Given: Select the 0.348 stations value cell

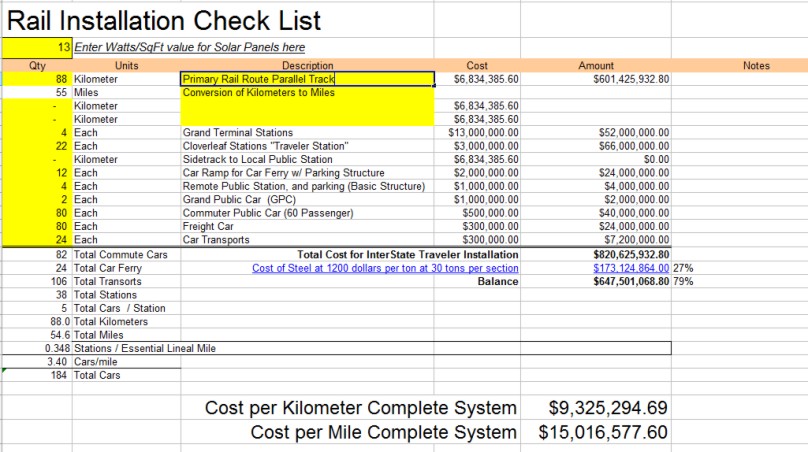Looking at the screenshot, I should tap(37, 348).
